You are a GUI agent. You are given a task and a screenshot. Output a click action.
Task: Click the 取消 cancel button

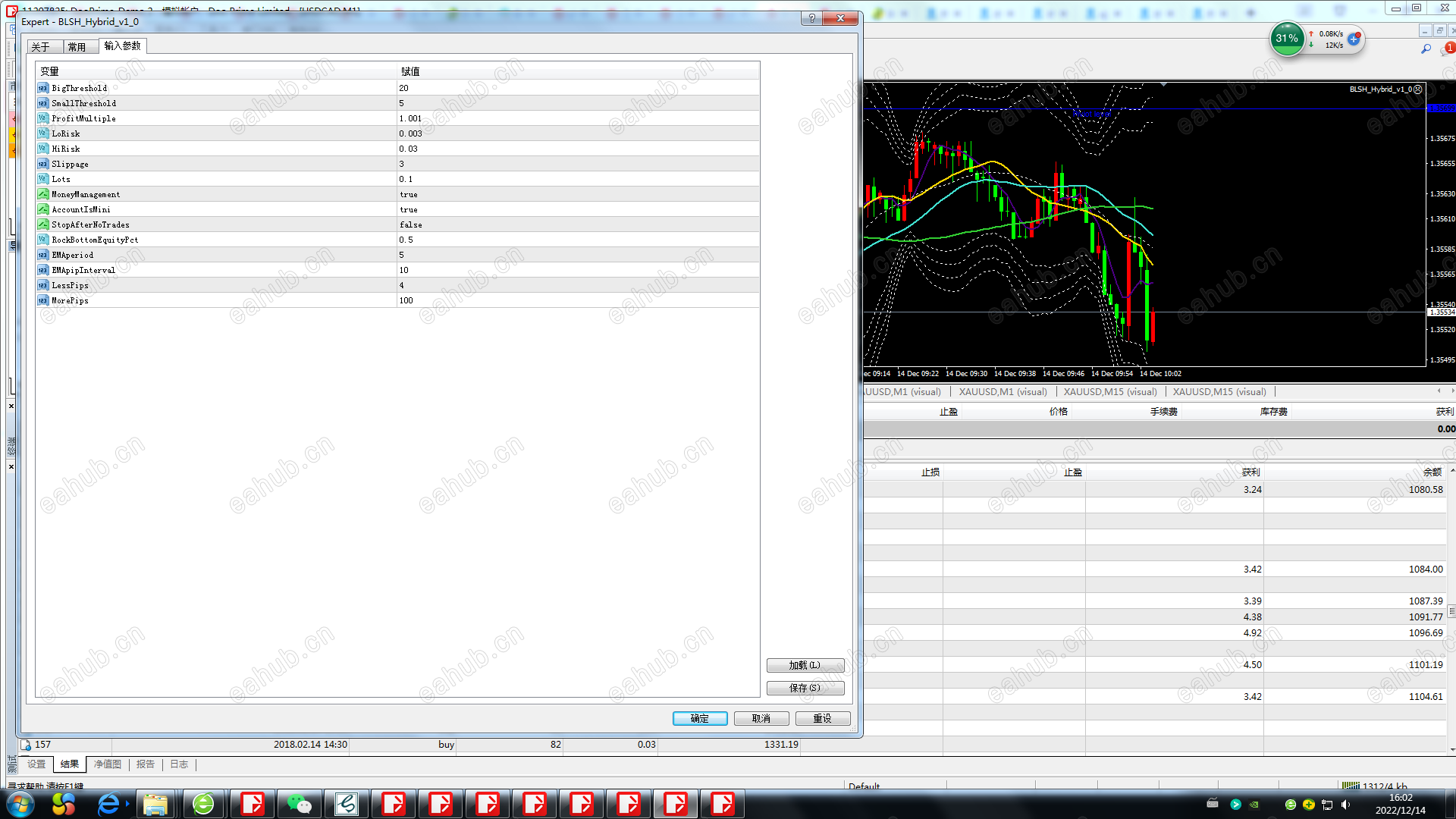tap(761, 718)
